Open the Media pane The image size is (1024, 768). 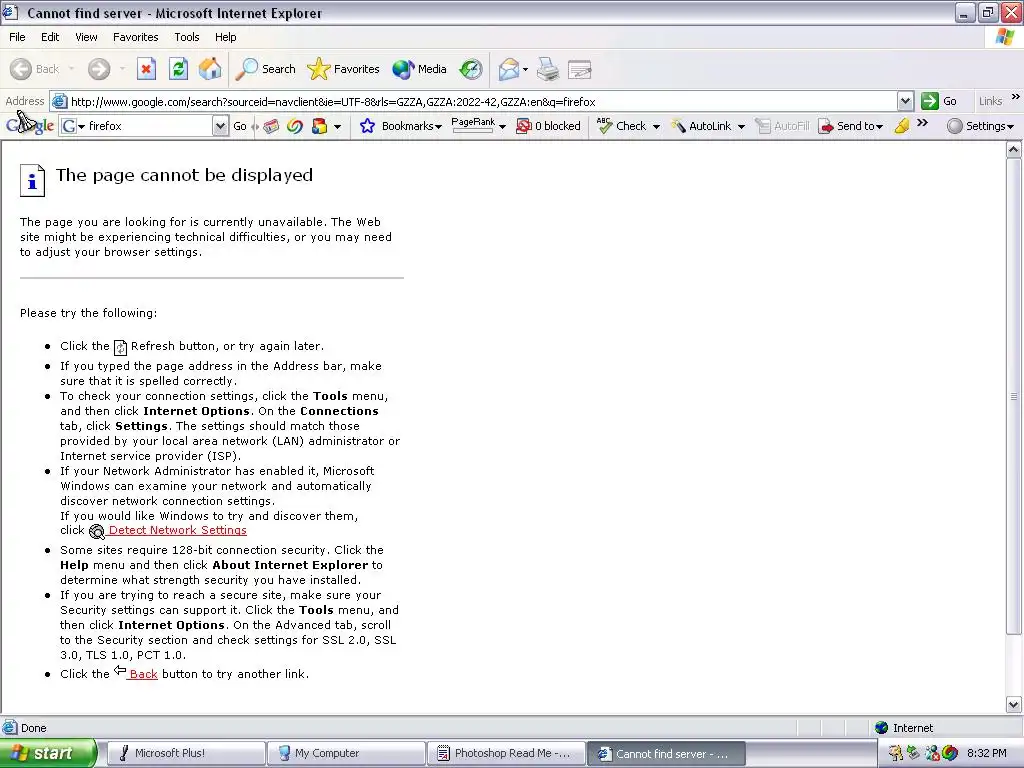[419, 69]
